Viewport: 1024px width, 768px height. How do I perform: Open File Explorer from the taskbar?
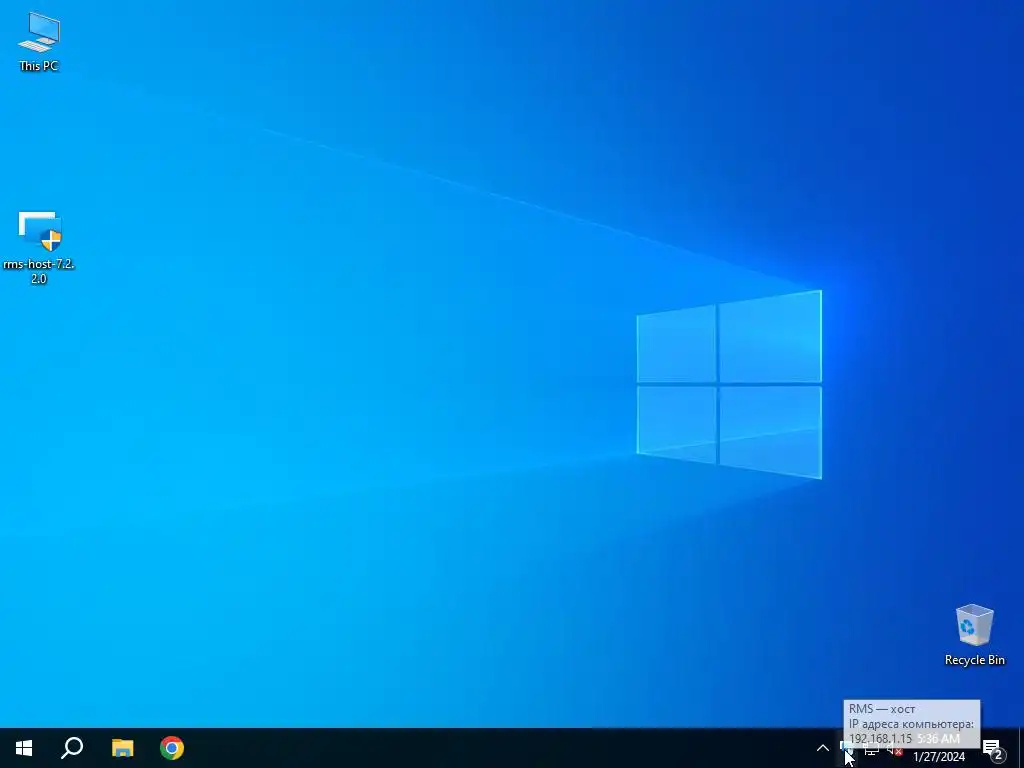click(x=122, y=748)
